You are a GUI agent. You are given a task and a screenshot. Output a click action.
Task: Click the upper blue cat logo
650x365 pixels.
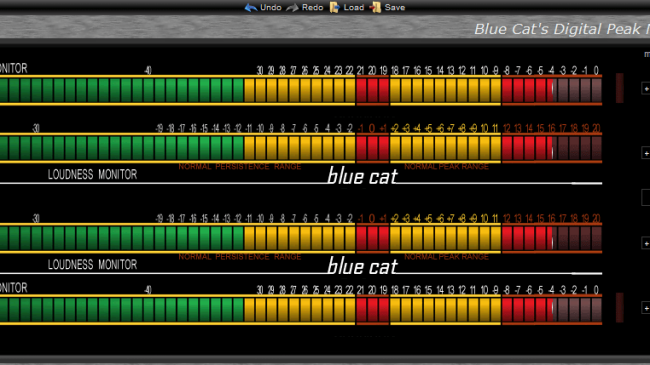point(362,176)
